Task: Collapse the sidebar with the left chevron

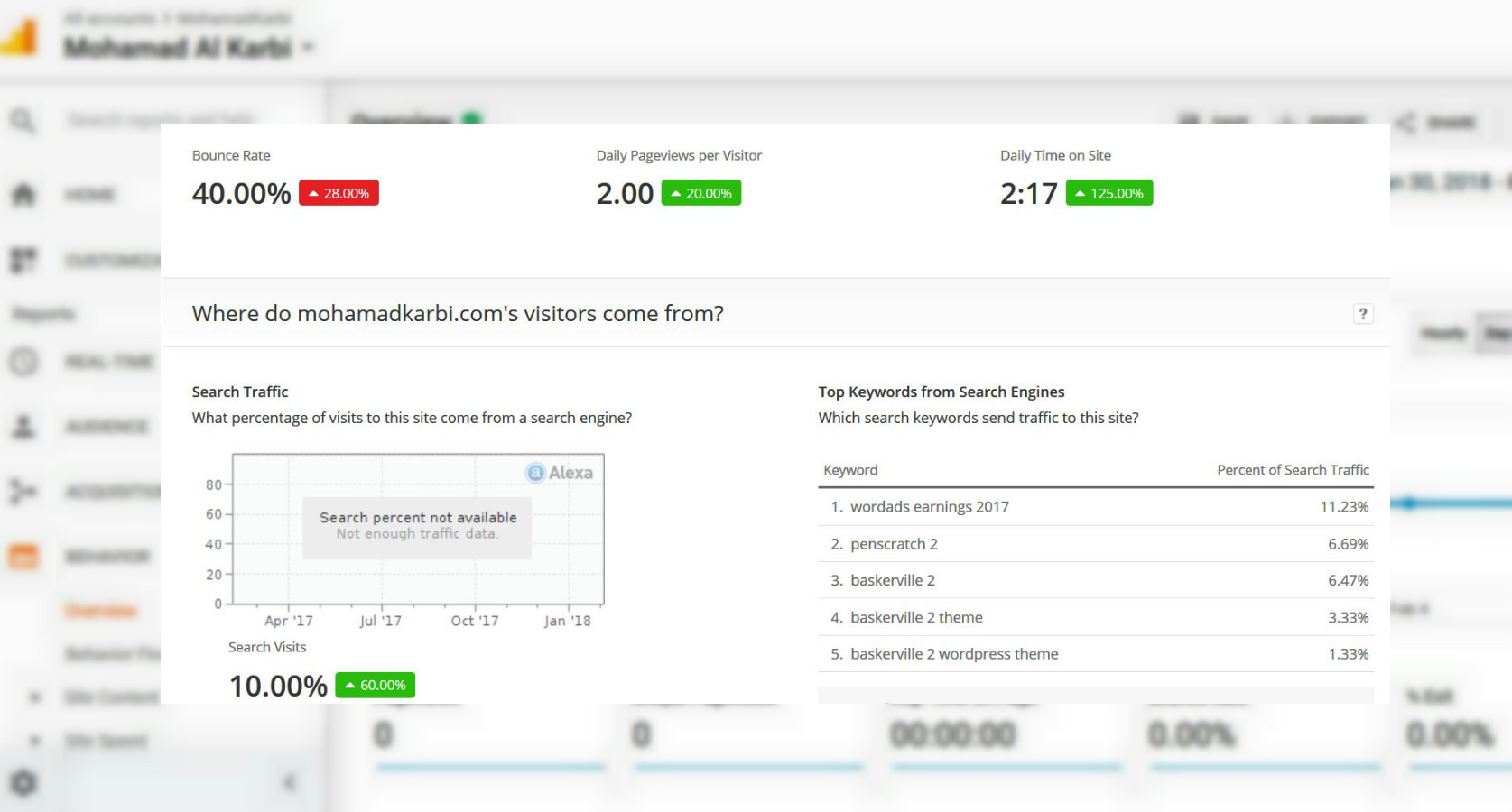Action: tap(290, 782)
